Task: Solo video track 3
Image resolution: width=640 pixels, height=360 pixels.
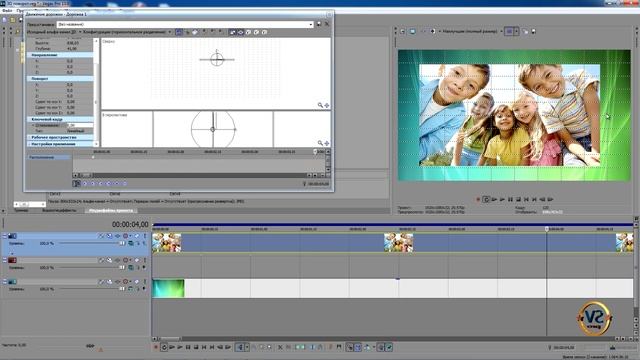Action: coord(144,282)
